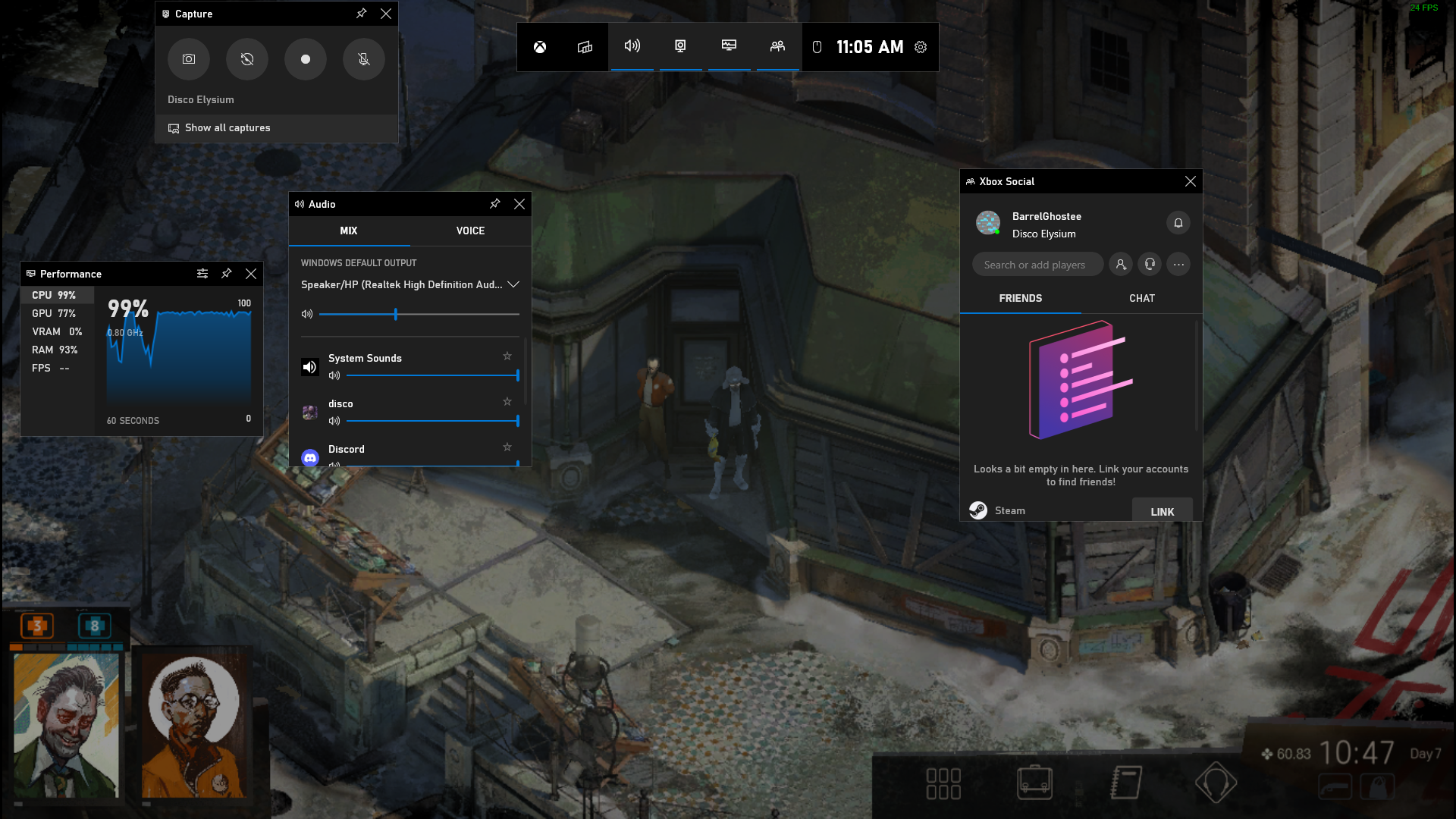Adjust the System Sounds volume slider

(x=433, y=375)
